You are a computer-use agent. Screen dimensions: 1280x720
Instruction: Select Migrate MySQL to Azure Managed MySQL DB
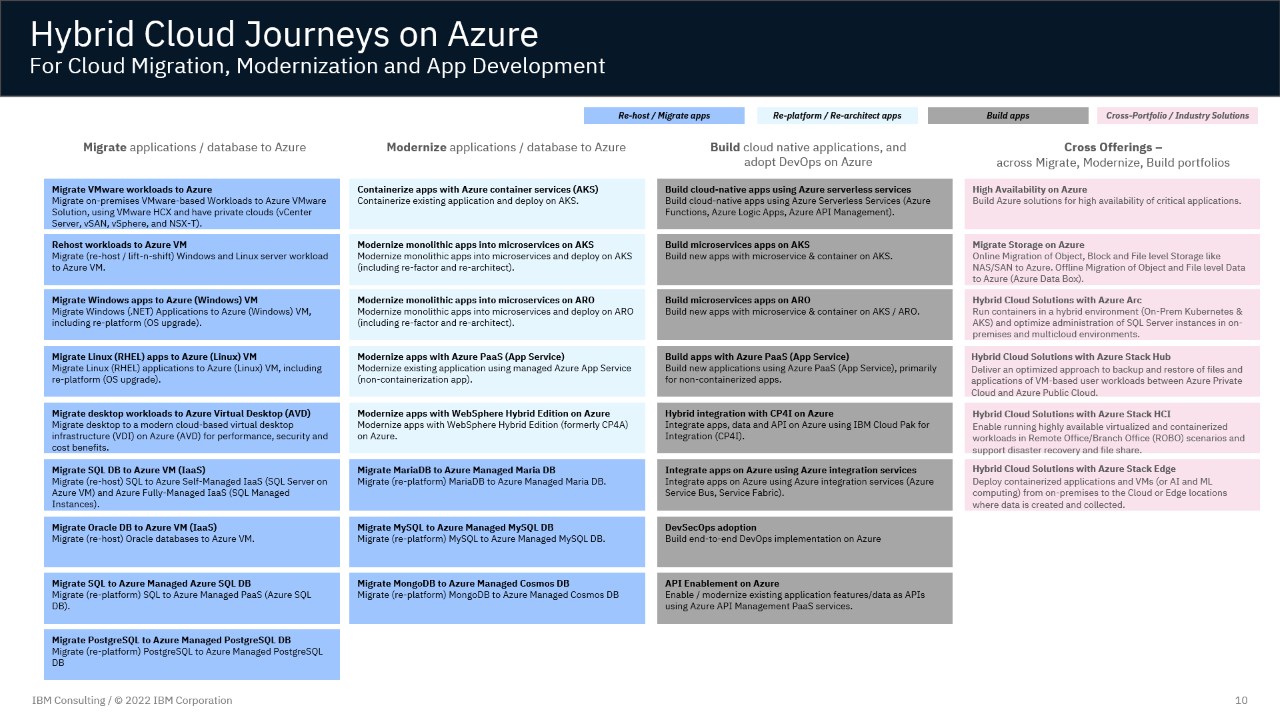497,541
